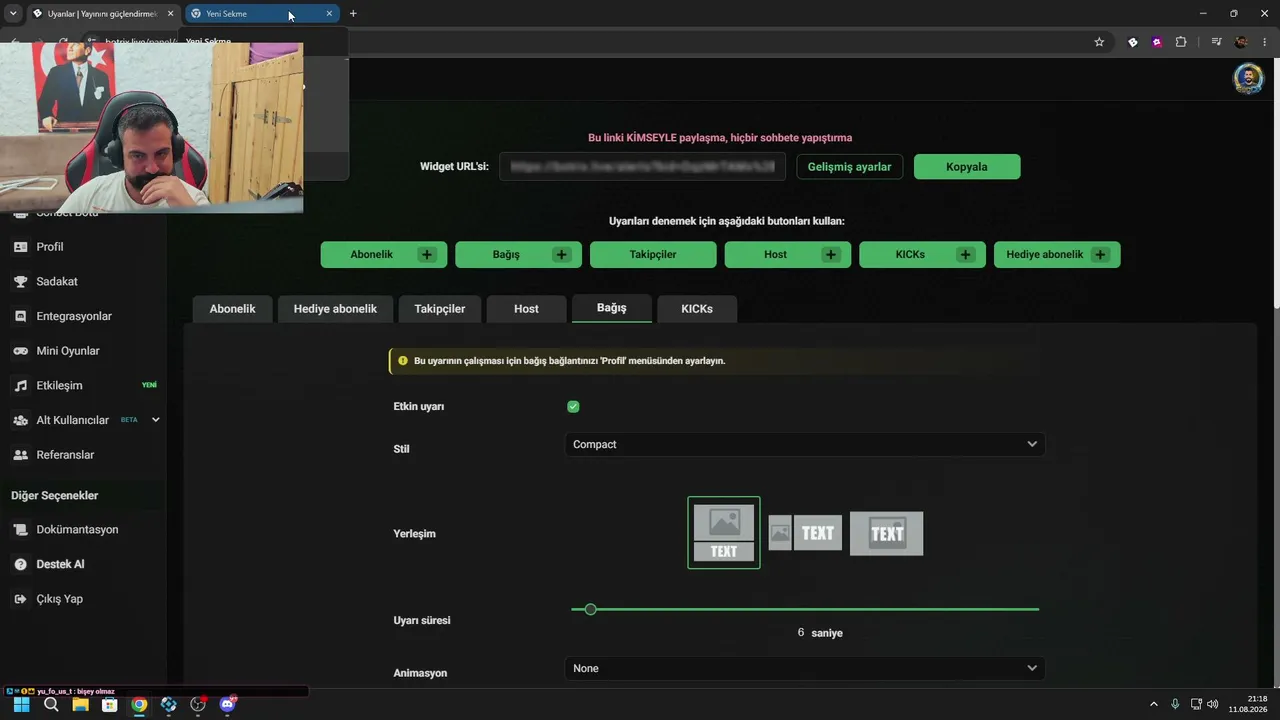Switch to the Hediye abonelik tab

[x=335, y=309]
